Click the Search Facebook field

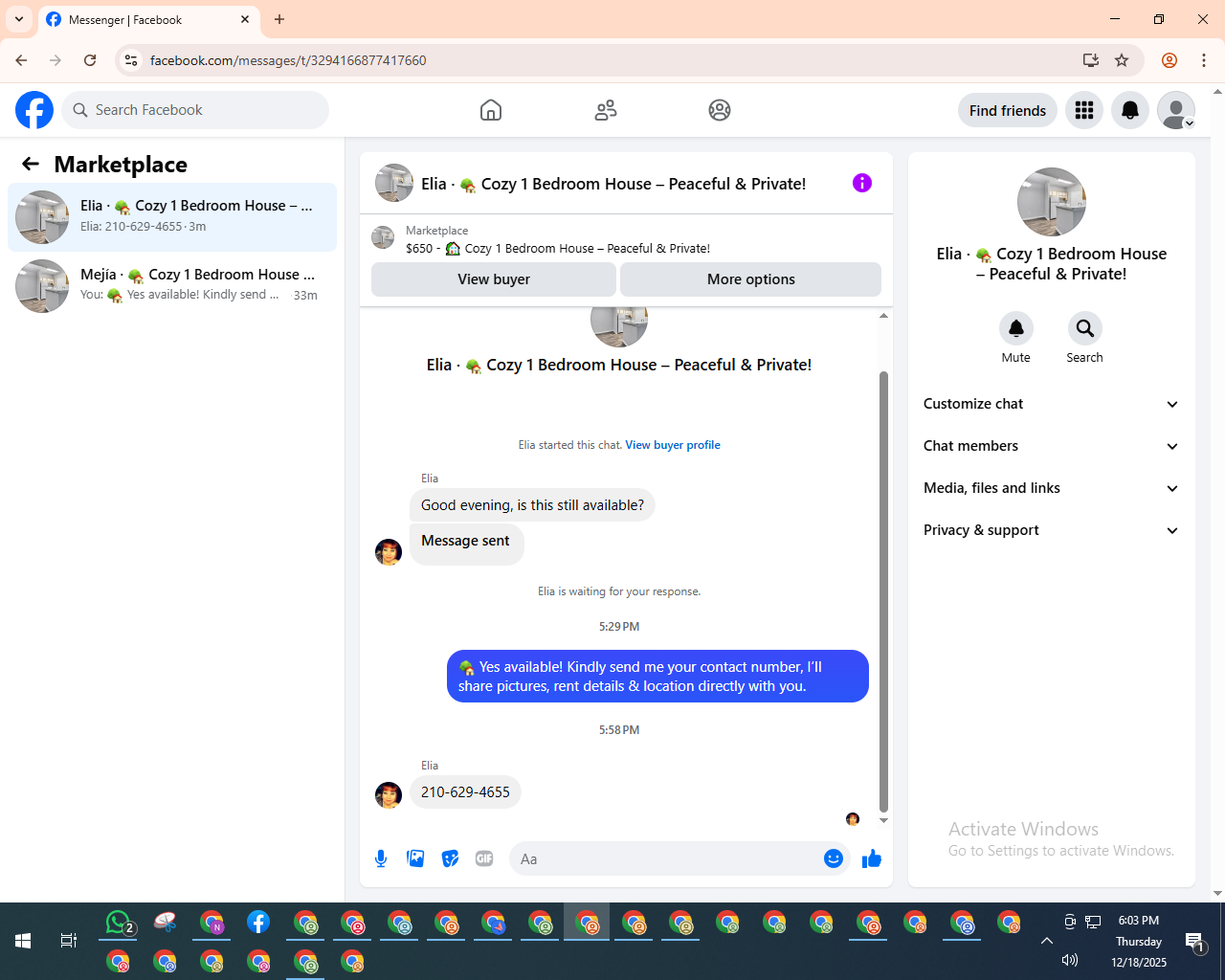(x=195, y=110)
